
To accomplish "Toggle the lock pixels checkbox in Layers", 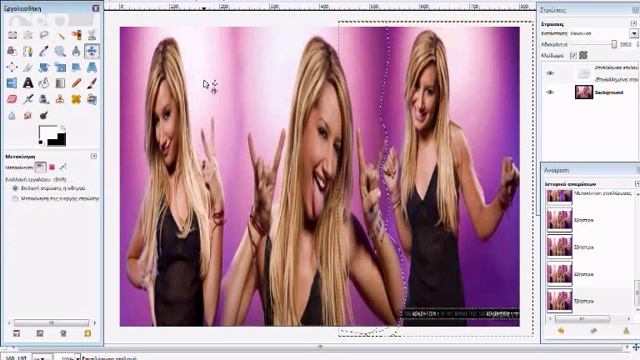I will (573, 55).
